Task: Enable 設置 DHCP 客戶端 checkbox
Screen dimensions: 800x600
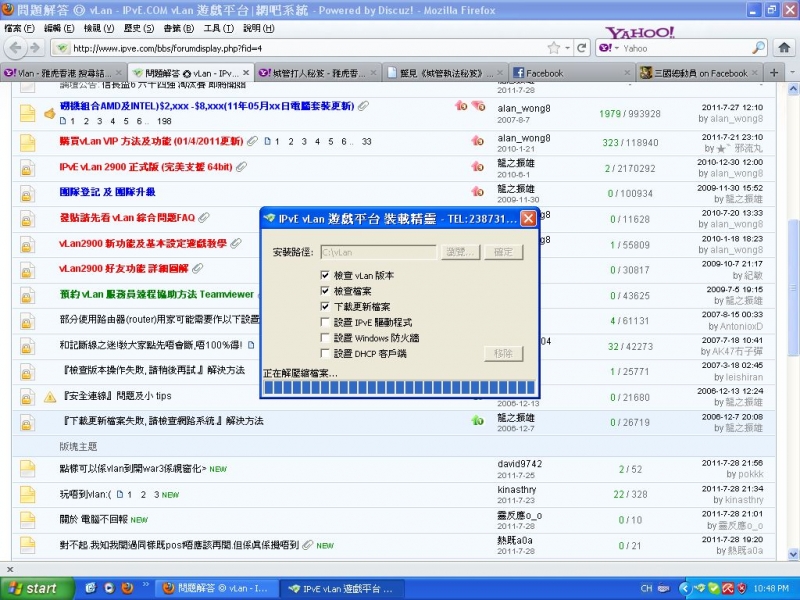Action: click(x=325, y=353)
